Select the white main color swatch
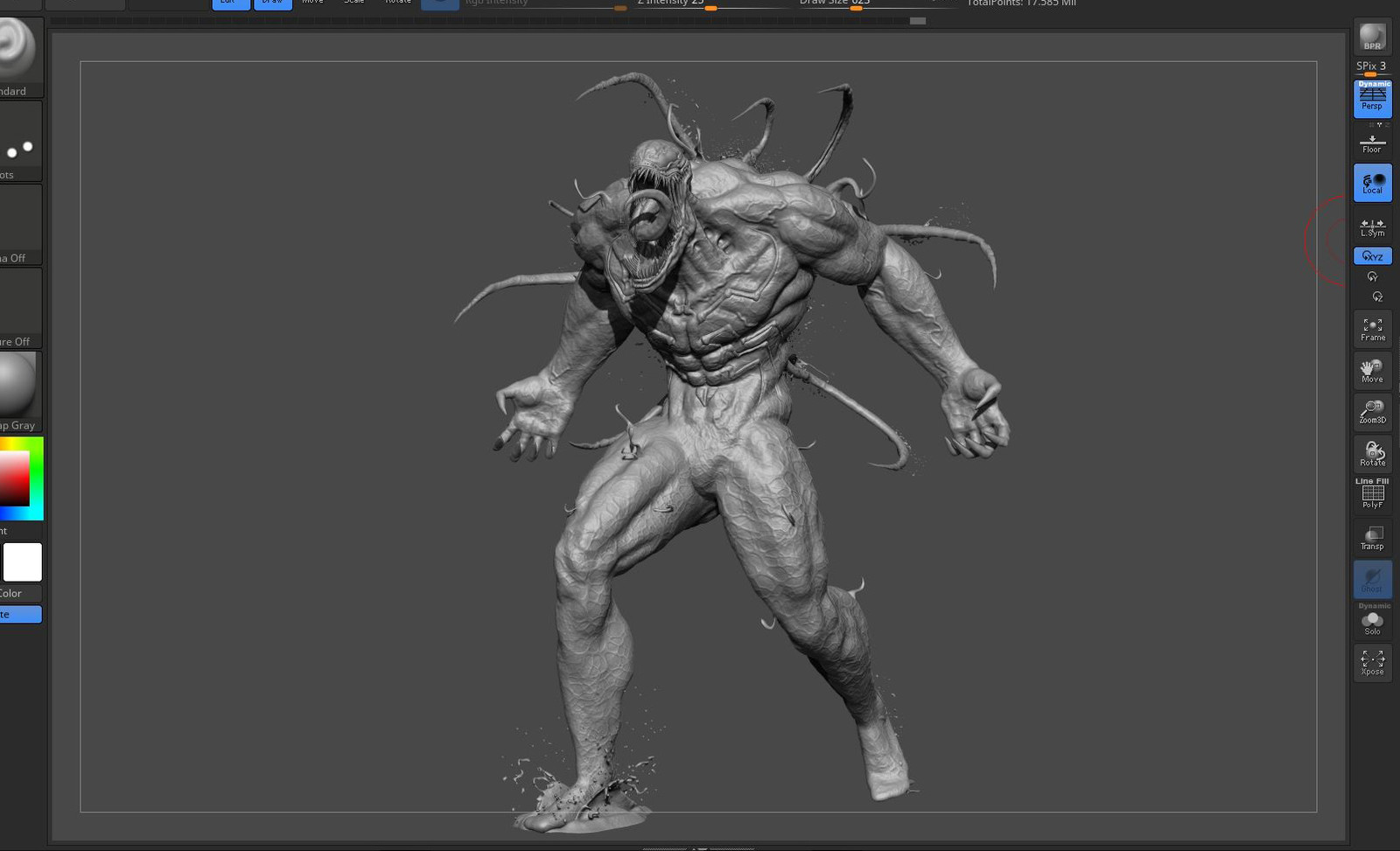 click(x=23, y=562)
